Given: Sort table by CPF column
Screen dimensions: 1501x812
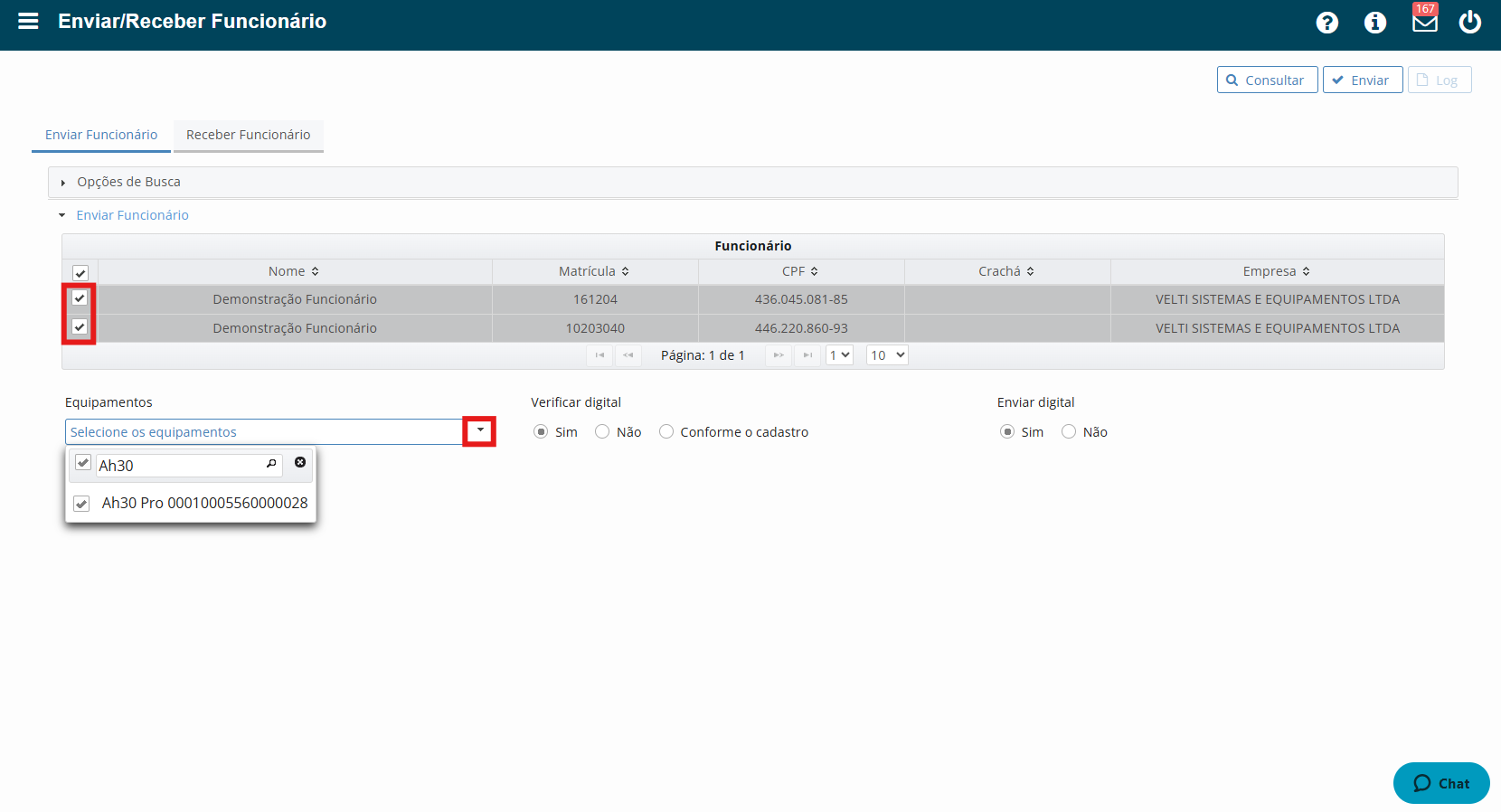Looking at the screenshot, I should point(801,271).
